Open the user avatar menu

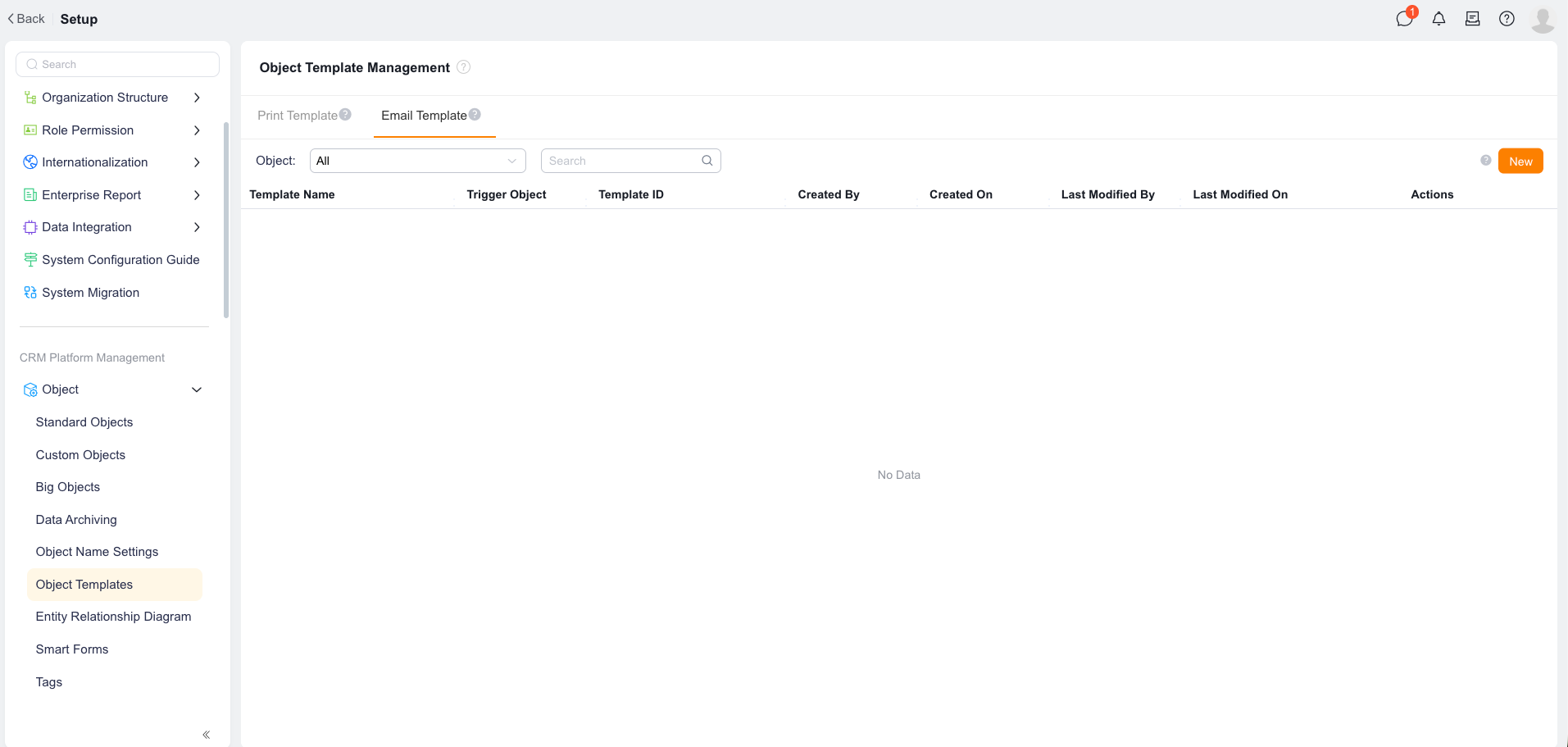click(1543, 20)
